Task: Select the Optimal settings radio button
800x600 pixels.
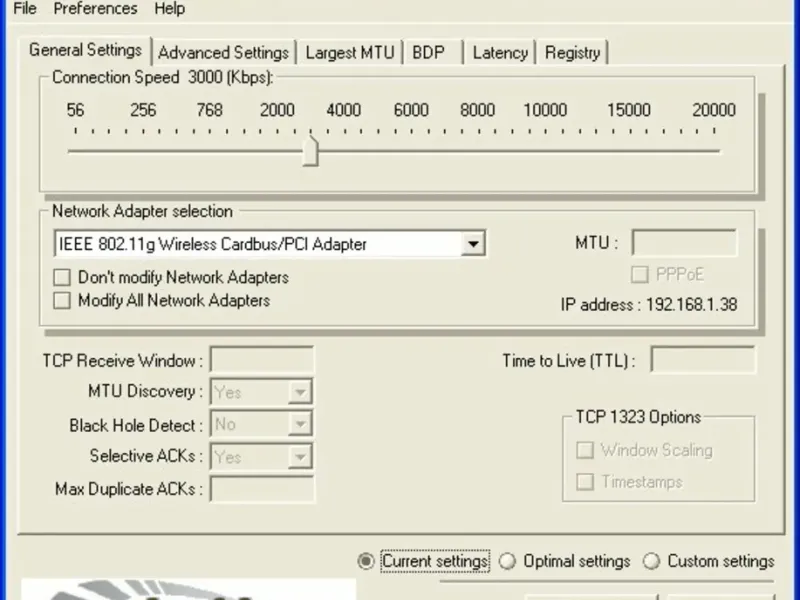Action: coord(507,561)
